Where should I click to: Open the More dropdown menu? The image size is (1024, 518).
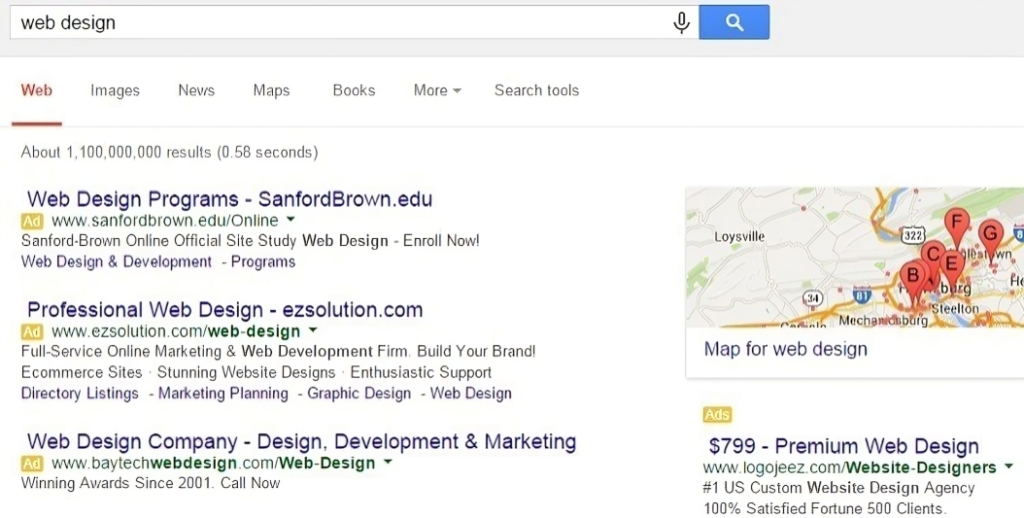[437, 90]
